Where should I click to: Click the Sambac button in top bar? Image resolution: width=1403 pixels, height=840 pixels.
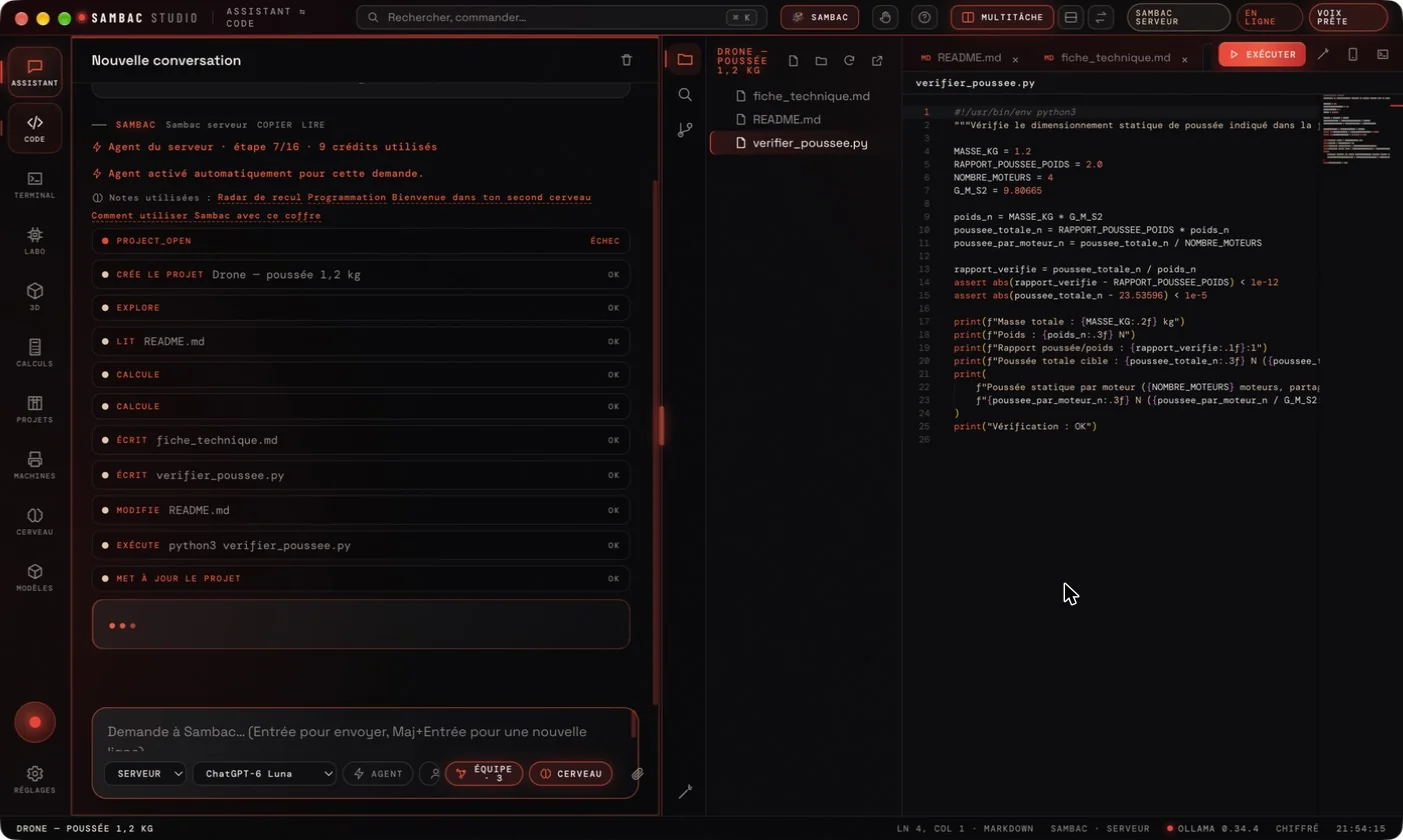[x=820, y=17]
